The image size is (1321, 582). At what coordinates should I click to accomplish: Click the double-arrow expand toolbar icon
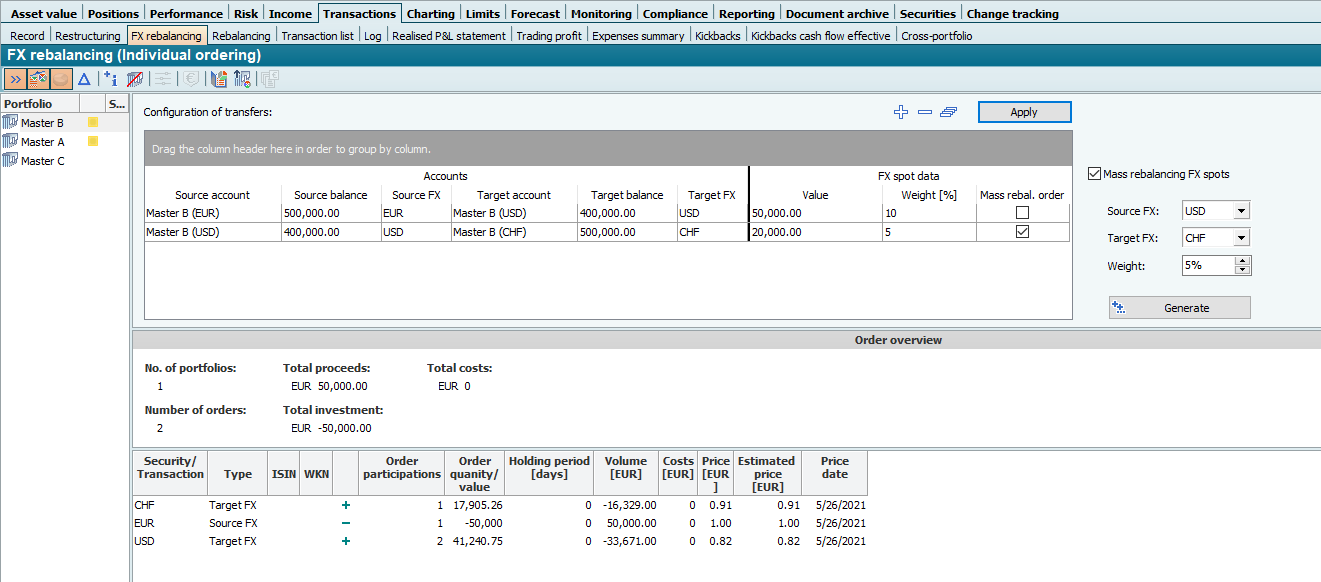point(15,79)
